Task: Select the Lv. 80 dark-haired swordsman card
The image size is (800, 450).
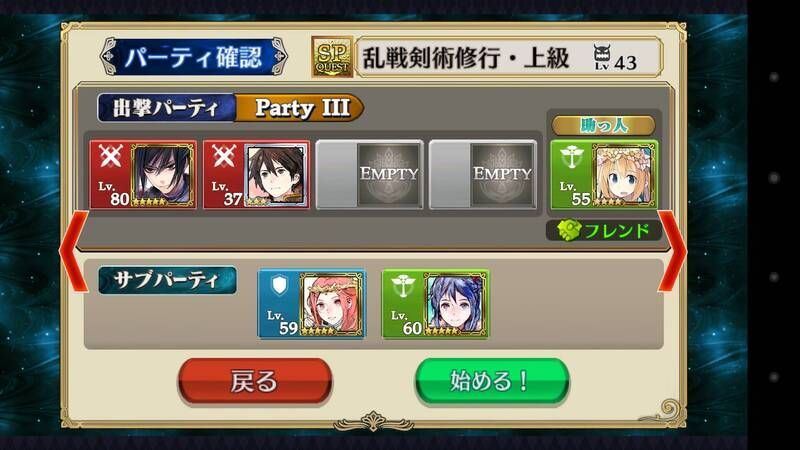Action: coord(143,174)
